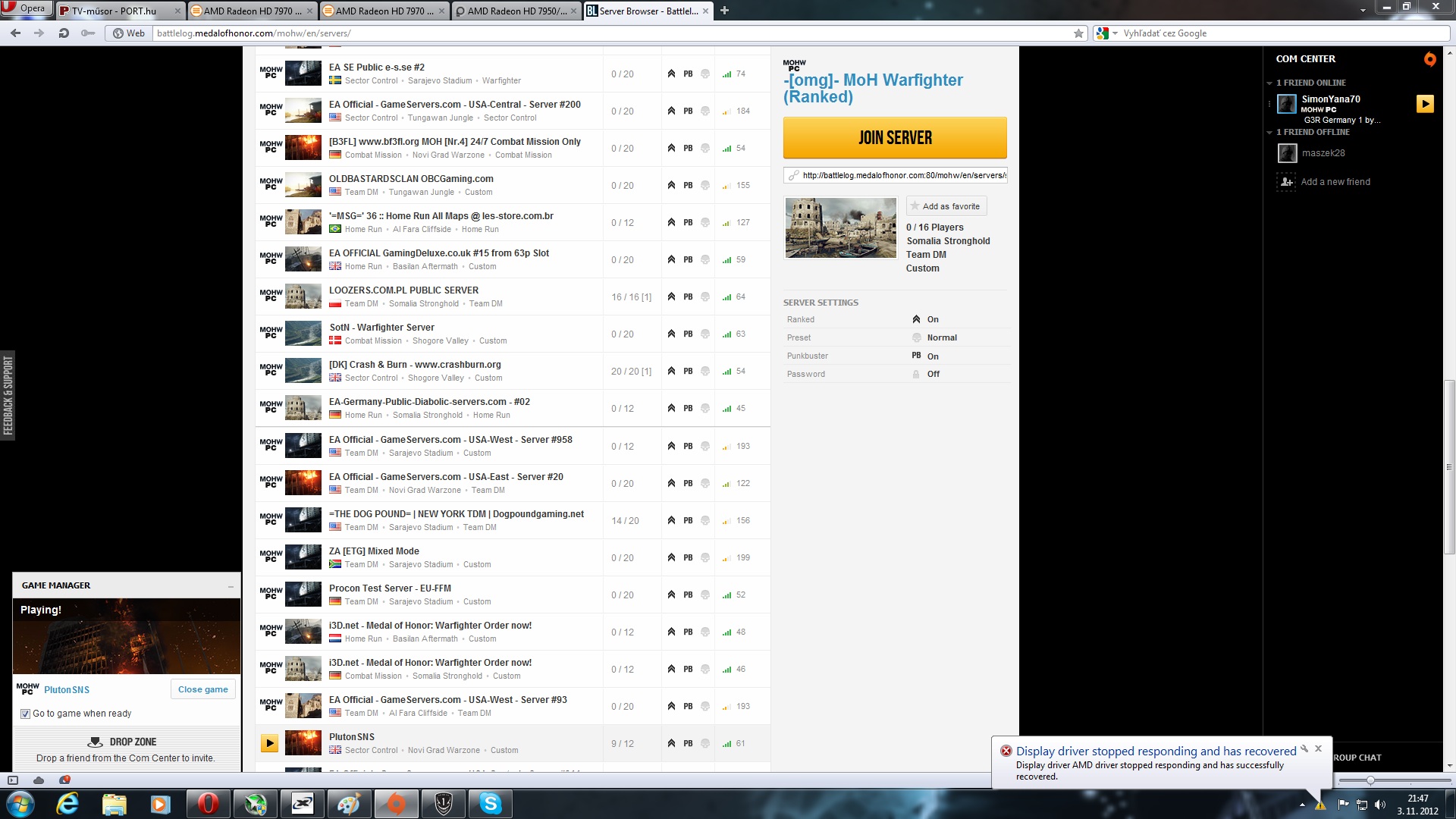
Task: Click the Add a new friend link
Action: click(x=1335, y=182)
